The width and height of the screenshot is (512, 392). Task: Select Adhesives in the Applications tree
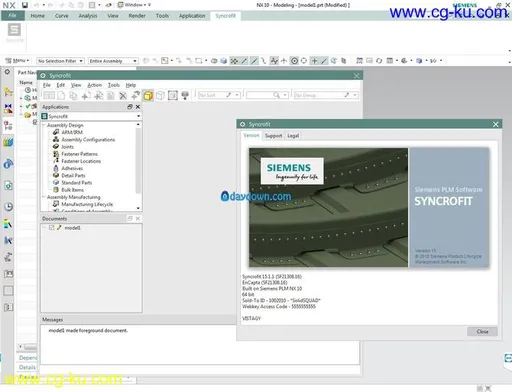[72, 168]
